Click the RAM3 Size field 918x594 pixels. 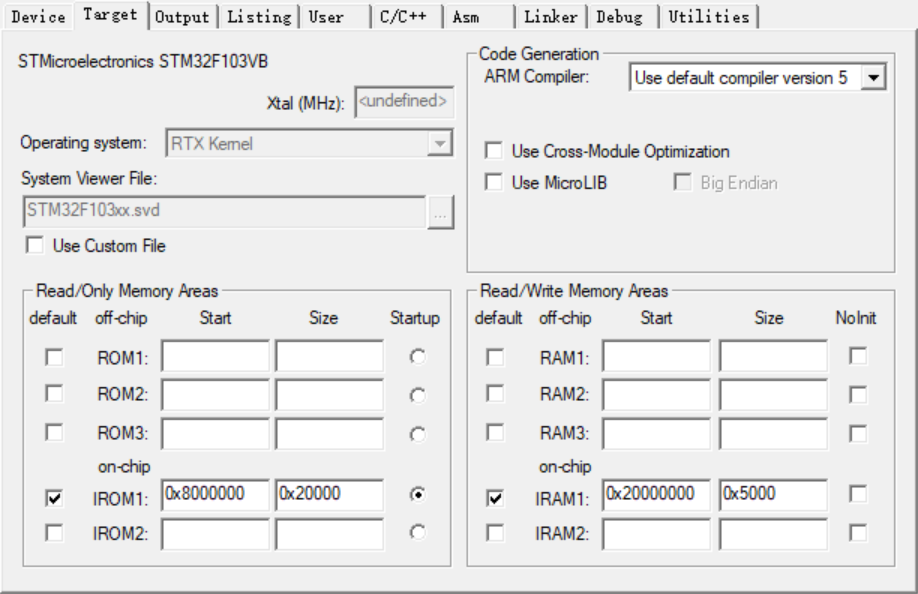[x=773, y=434]
